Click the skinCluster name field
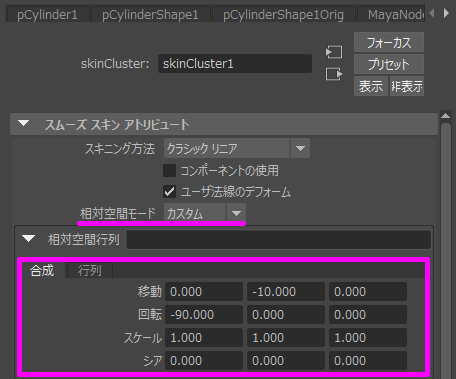This screenshot has height=379, width=456. click(x=235, y=64)
